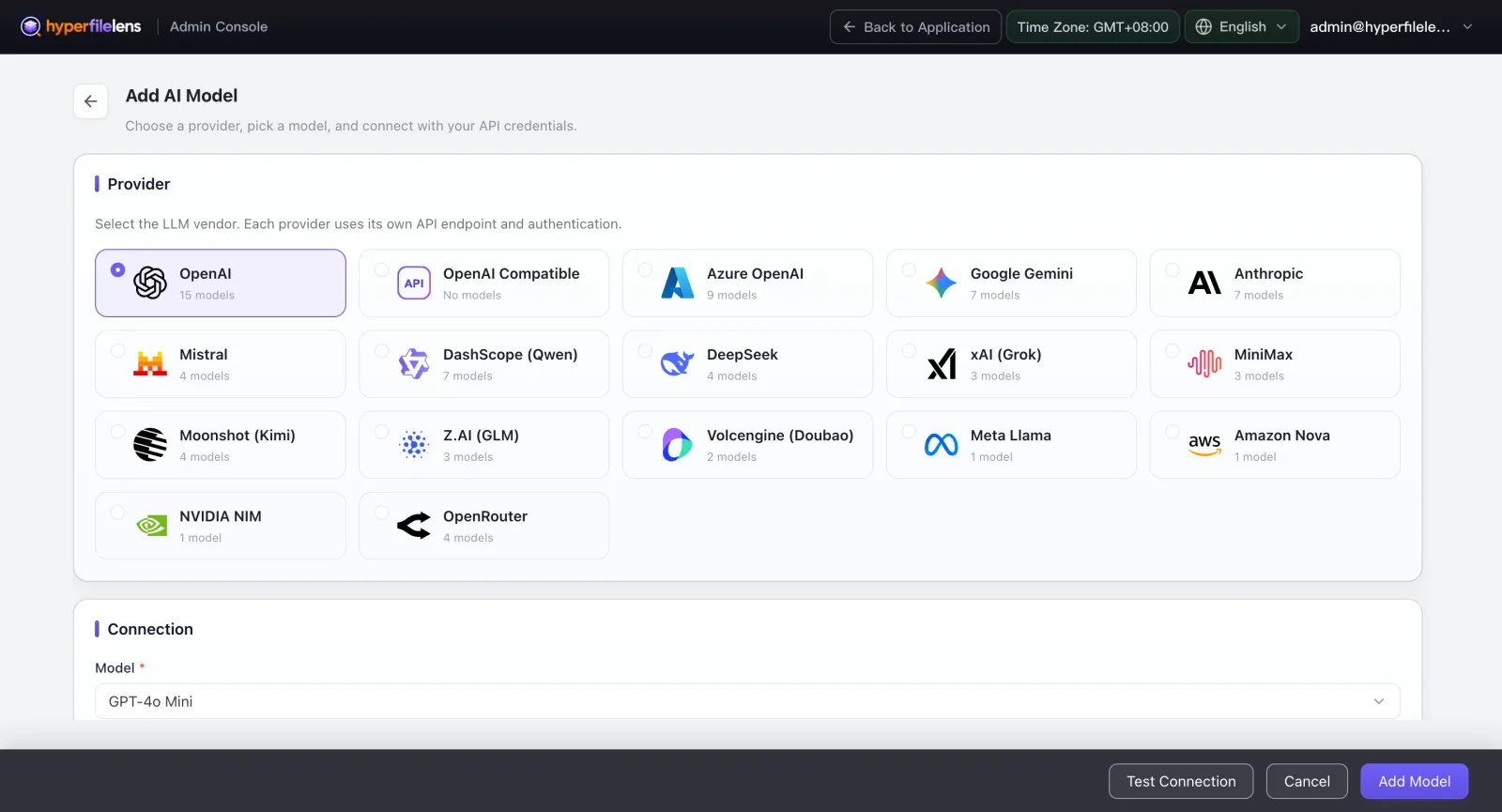Image resolution: width=1502 pixels, height=812 pixels.
Task: Click the Model dropdown chevron arrow
Action: tap(1379, 701)
